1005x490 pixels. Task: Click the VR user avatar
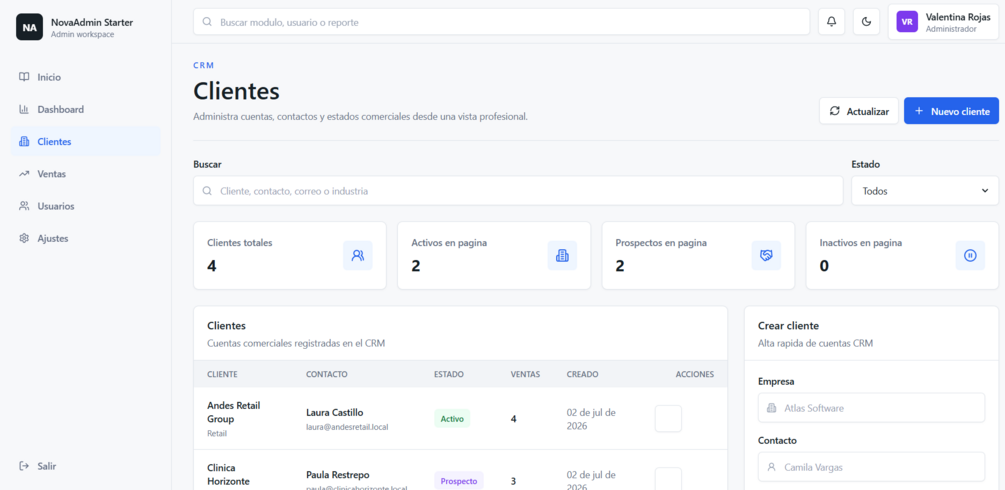click(907, 22)
